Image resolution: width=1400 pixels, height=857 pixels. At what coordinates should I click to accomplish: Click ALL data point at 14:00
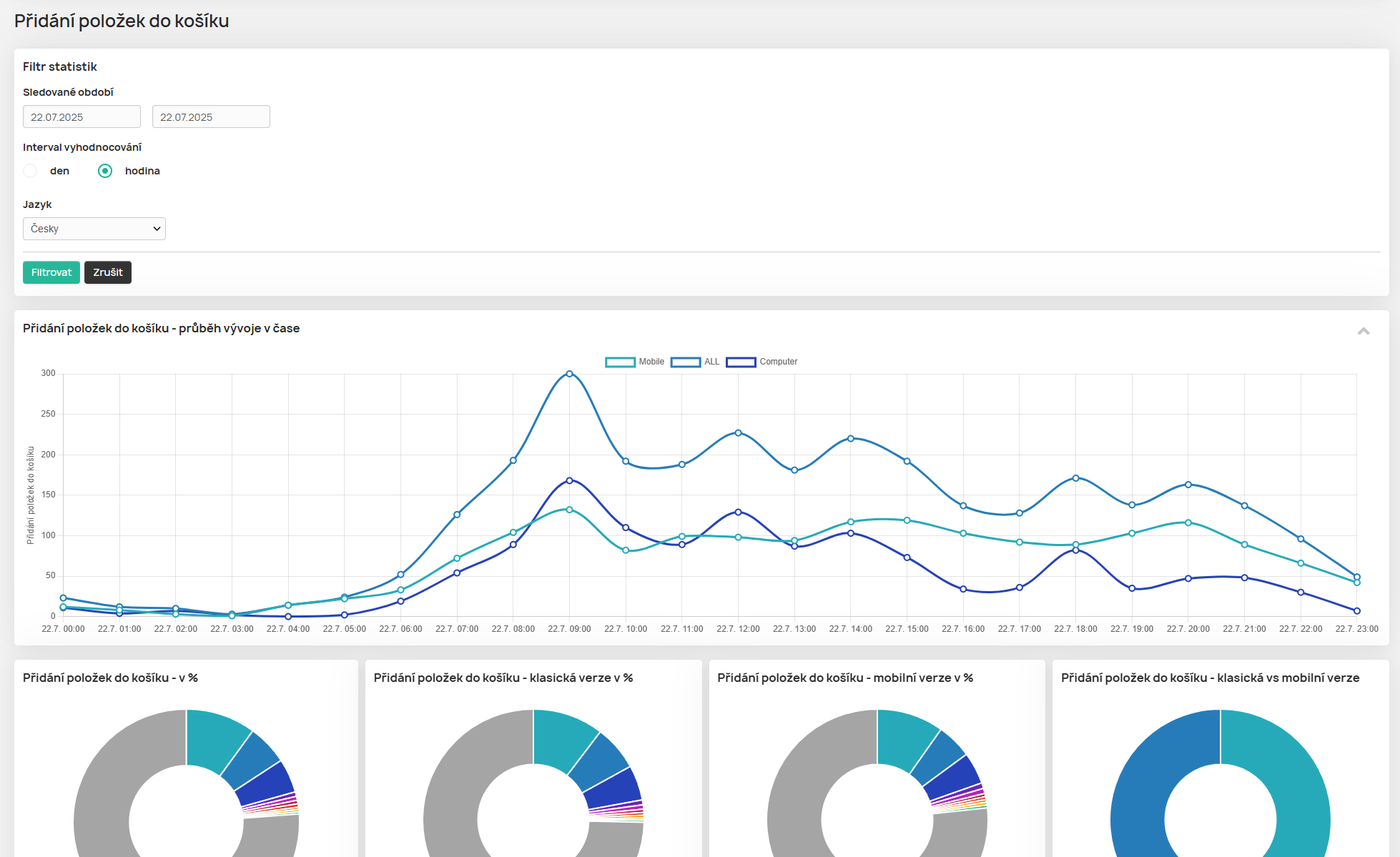click(851, 438)
